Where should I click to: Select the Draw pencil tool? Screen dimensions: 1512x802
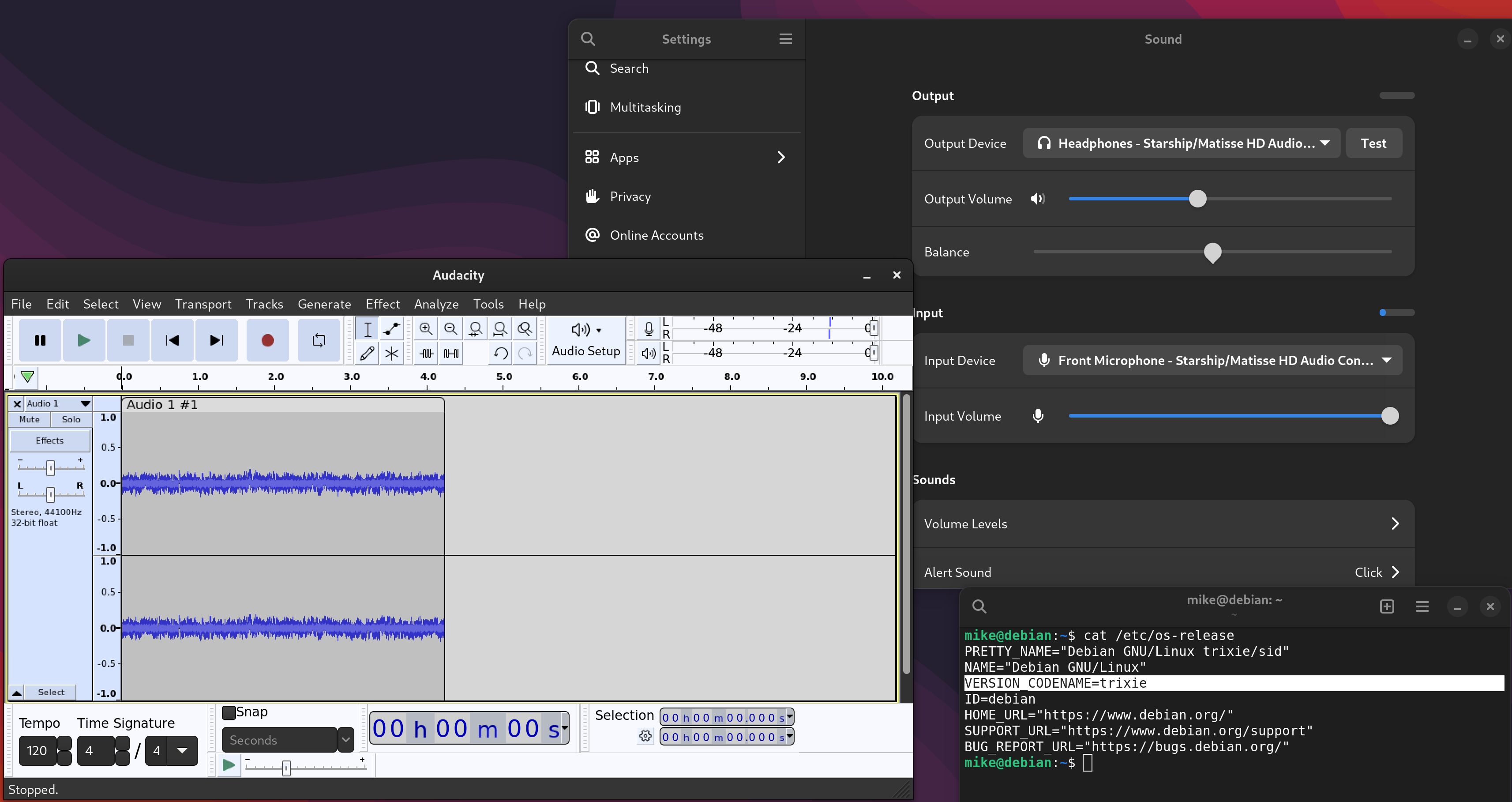click(x=368, y=354)
